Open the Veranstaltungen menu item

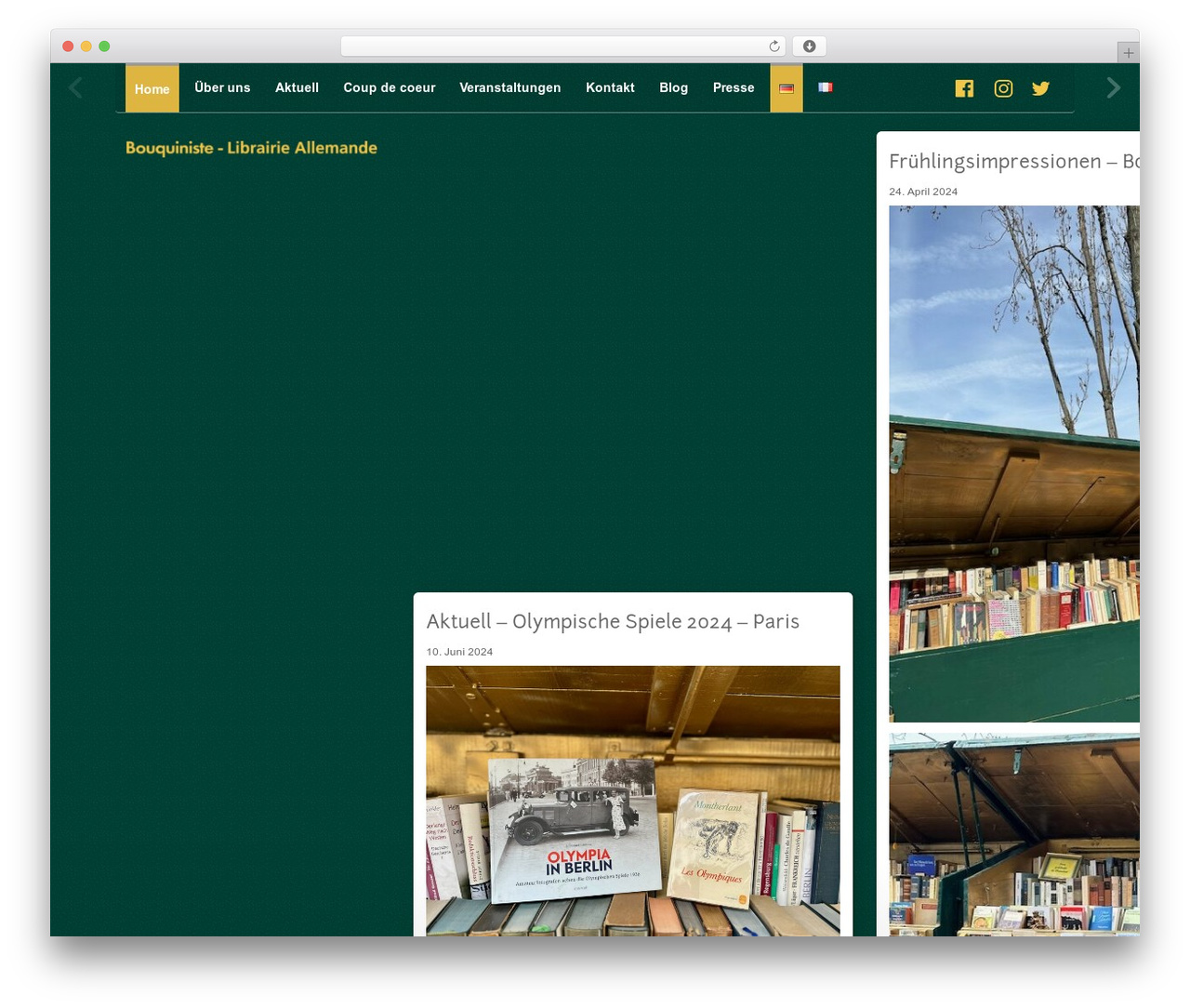(510, 87)
